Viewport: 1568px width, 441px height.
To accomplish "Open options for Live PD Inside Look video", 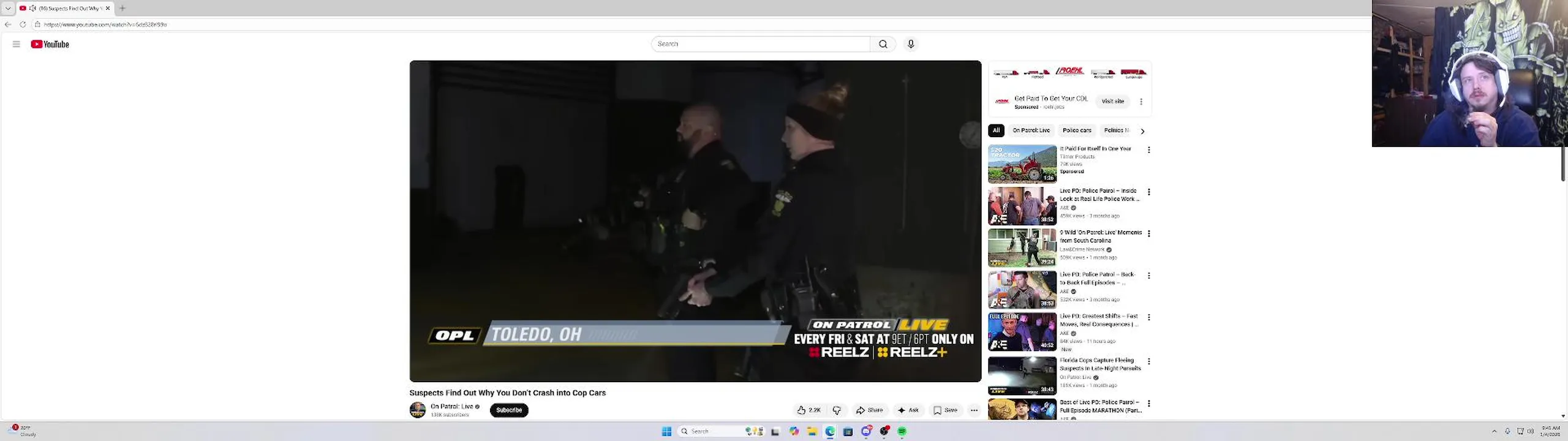I will tap(1149, 192).
